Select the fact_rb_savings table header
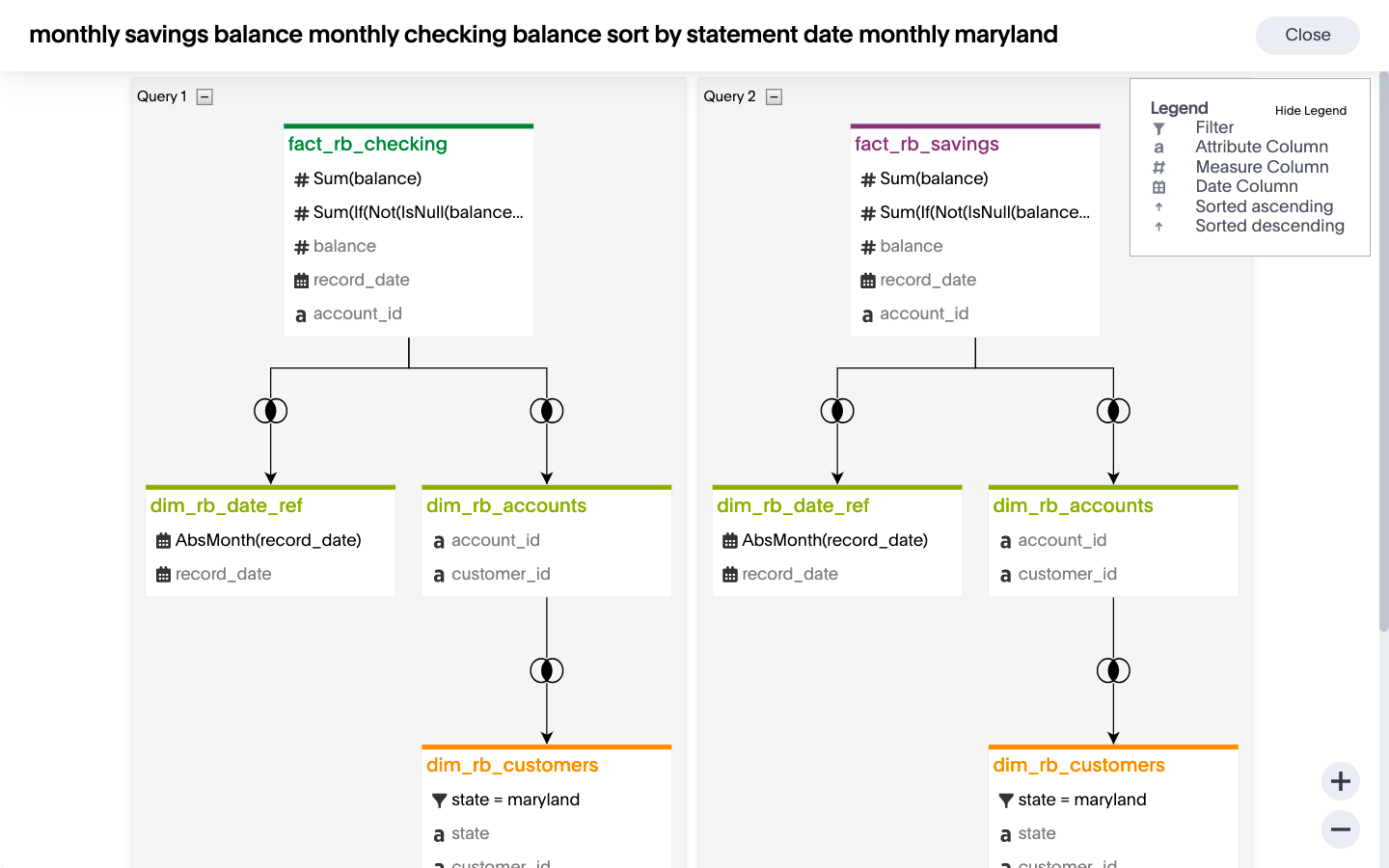Screen dimensions: 1389x868 pos(927,144)
